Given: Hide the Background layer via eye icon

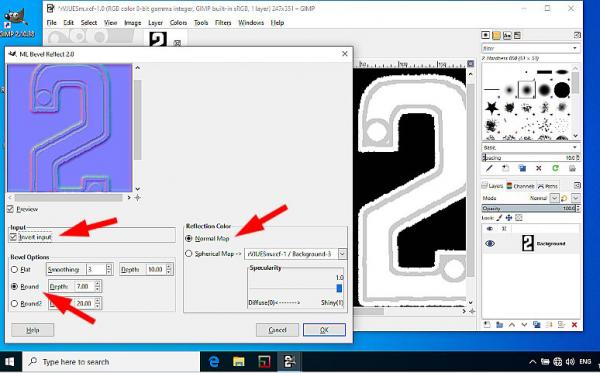Looking at the screenshot, I should [490, 244].
